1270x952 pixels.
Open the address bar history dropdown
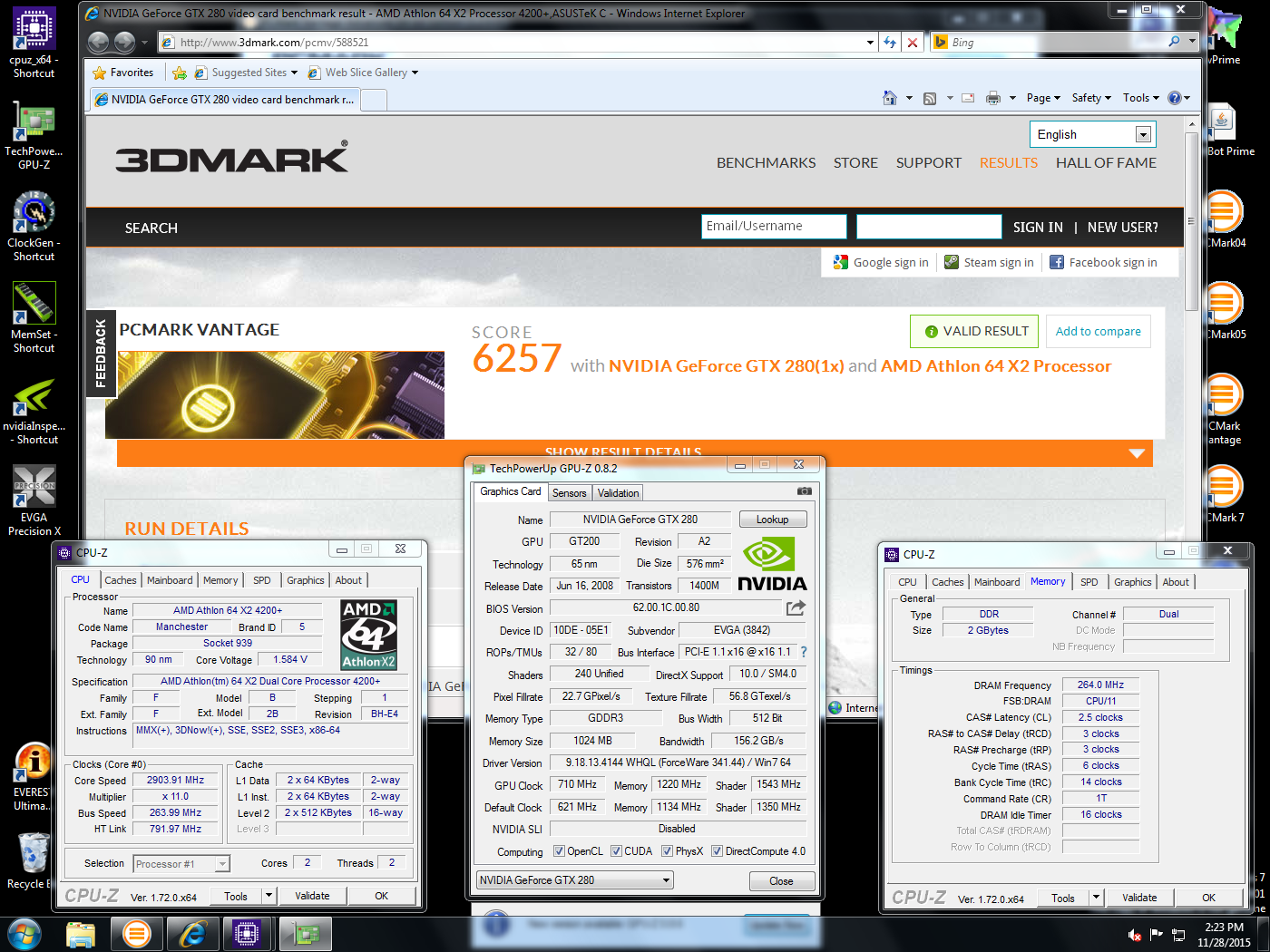click(870, 42)
